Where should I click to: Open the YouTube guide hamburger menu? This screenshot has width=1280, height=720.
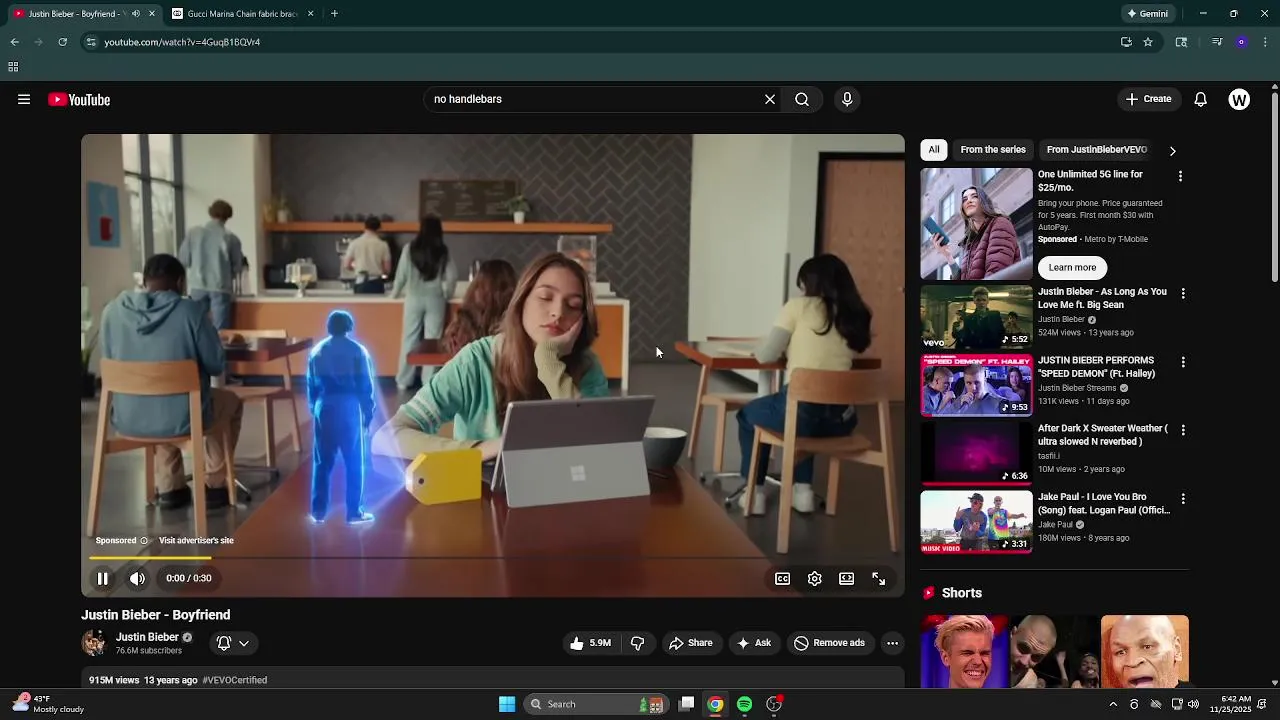[x=24, y=99]
